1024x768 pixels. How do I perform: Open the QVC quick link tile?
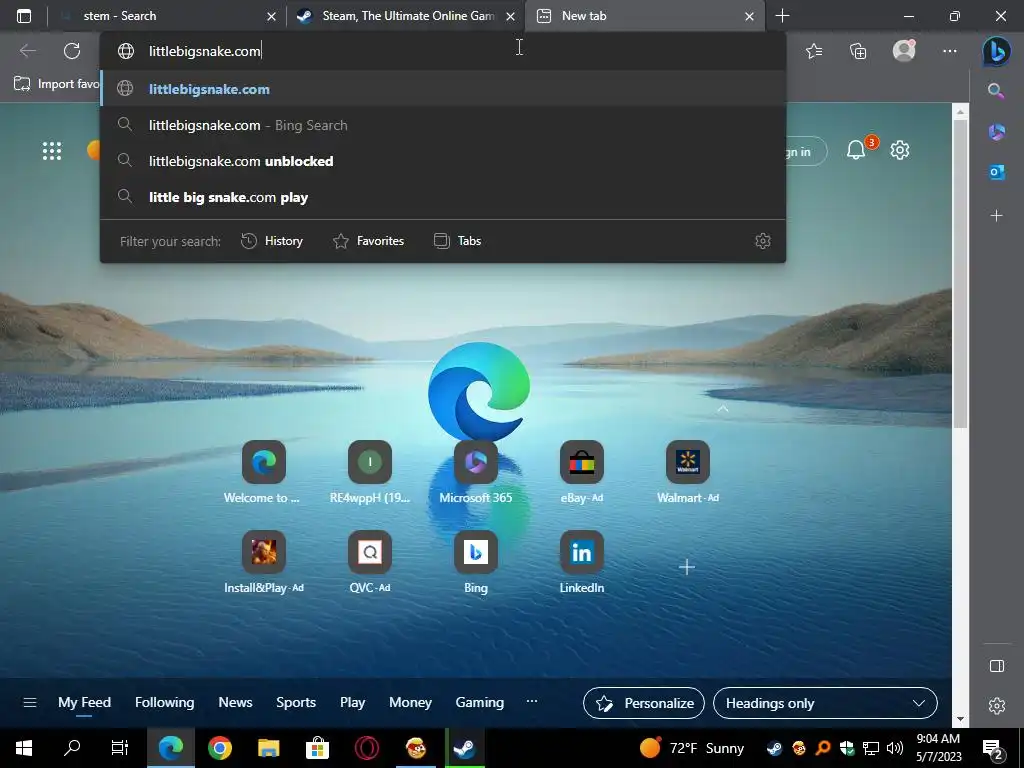[370, 552]
